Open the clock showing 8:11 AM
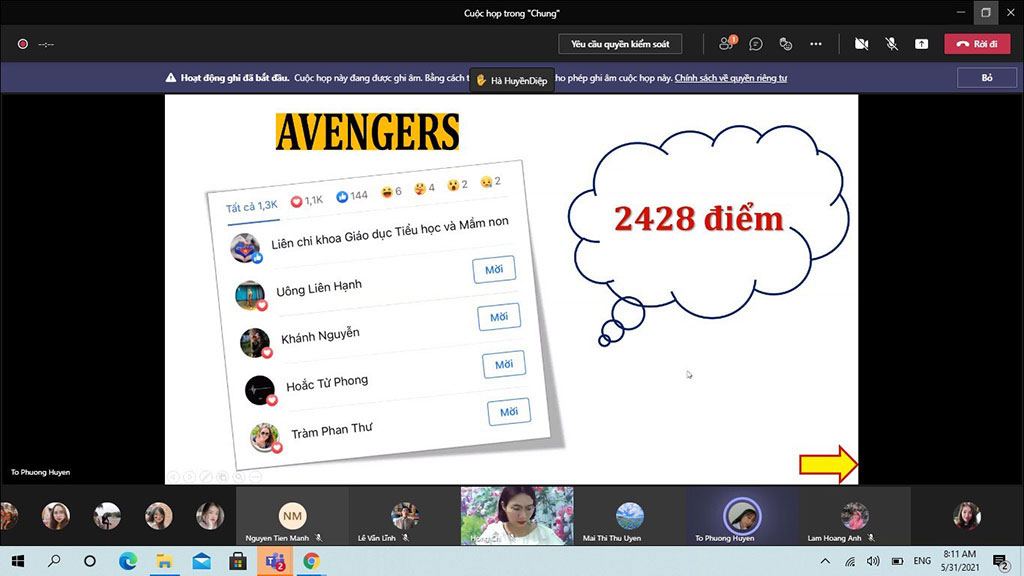The height and width of the screenshot is (576, 1024). coord(959,560)
